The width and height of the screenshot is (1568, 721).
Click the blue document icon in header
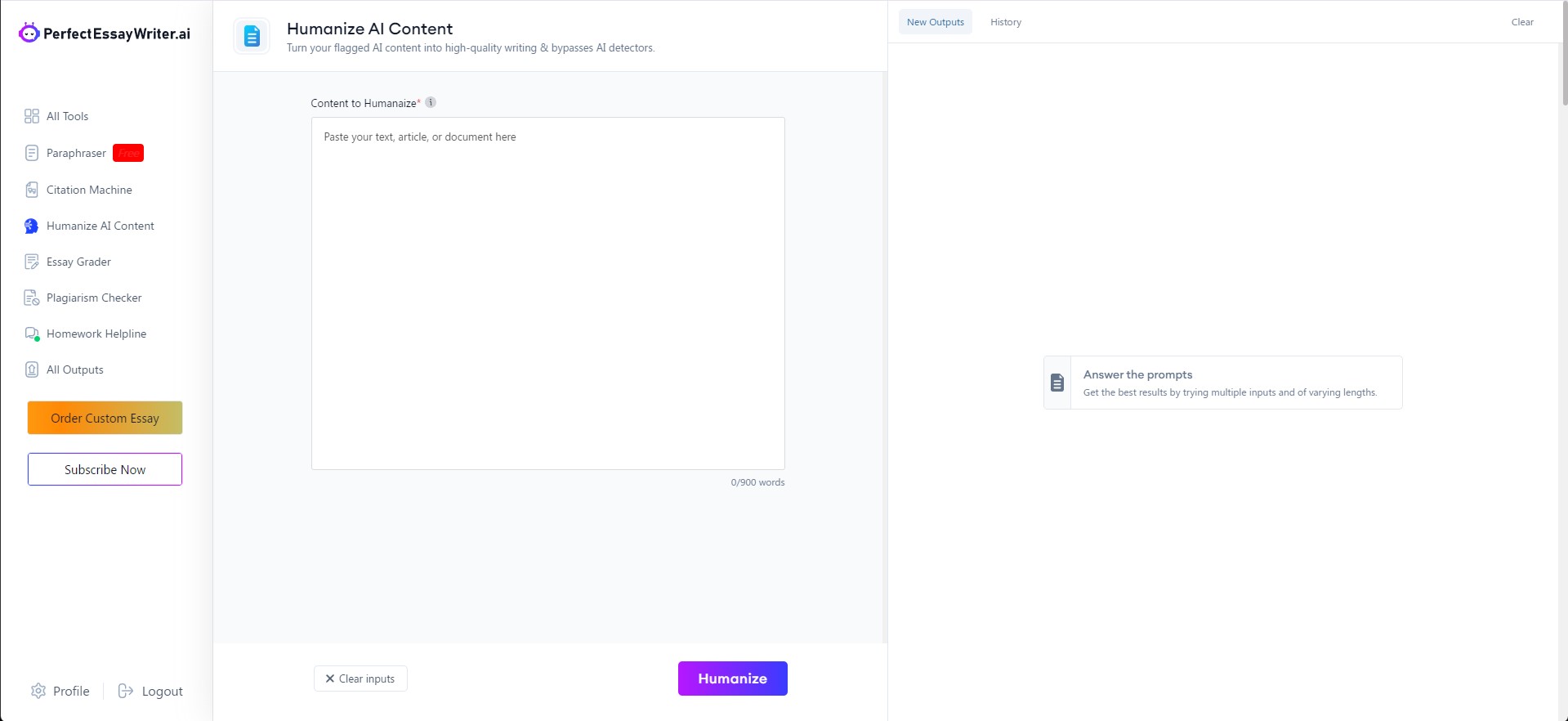252,36
